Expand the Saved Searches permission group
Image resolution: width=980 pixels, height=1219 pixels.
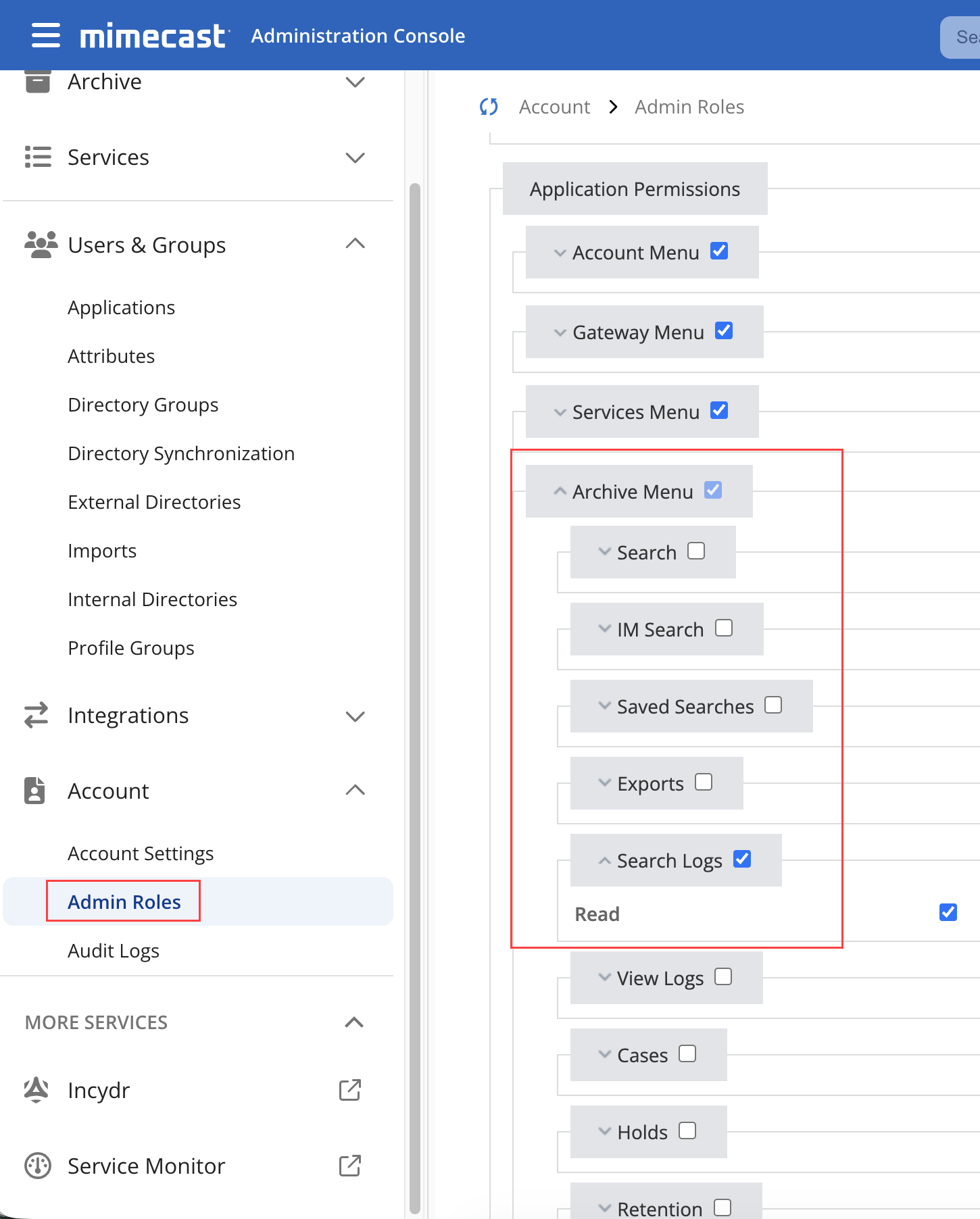click(604, 705)
